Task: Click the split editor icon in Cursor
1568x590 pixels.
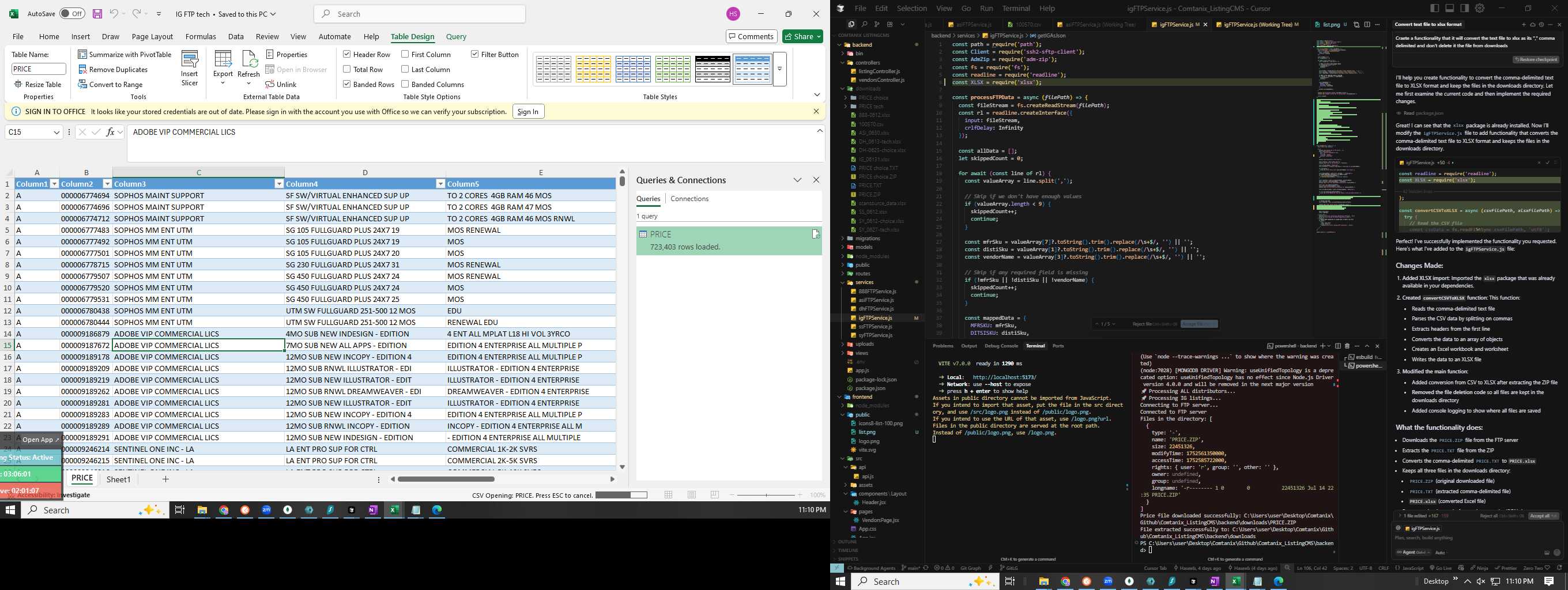Action: tap(1367, 24)
